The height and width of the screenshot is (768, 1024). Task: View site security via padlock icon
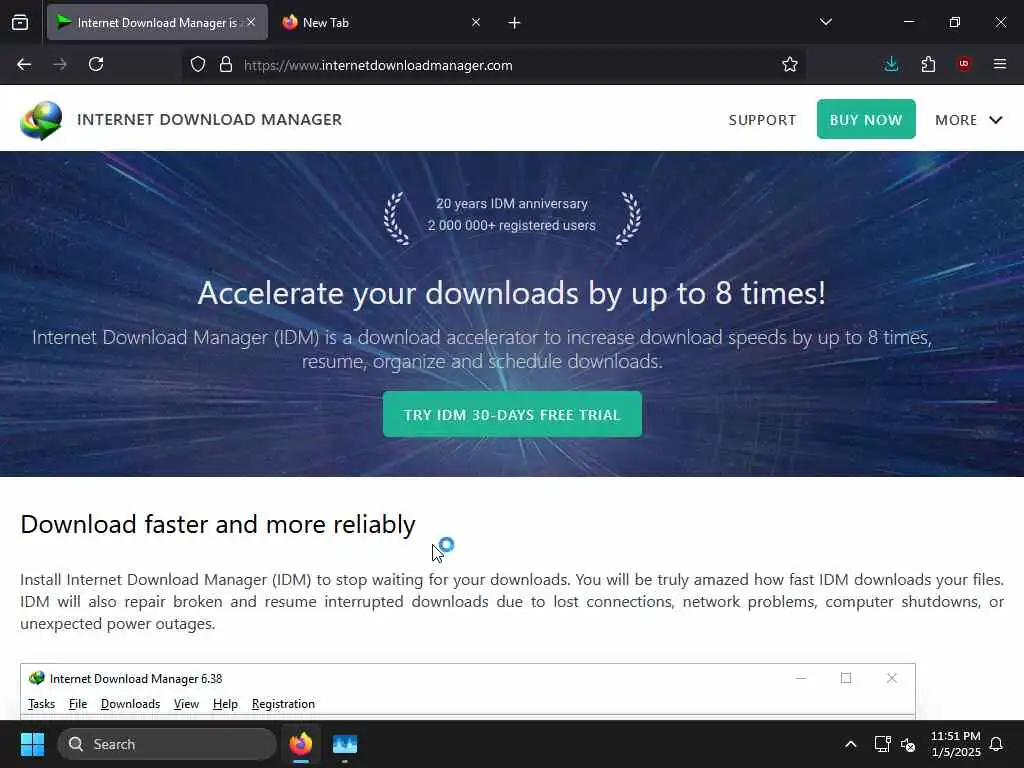click(x=226, y=65)
